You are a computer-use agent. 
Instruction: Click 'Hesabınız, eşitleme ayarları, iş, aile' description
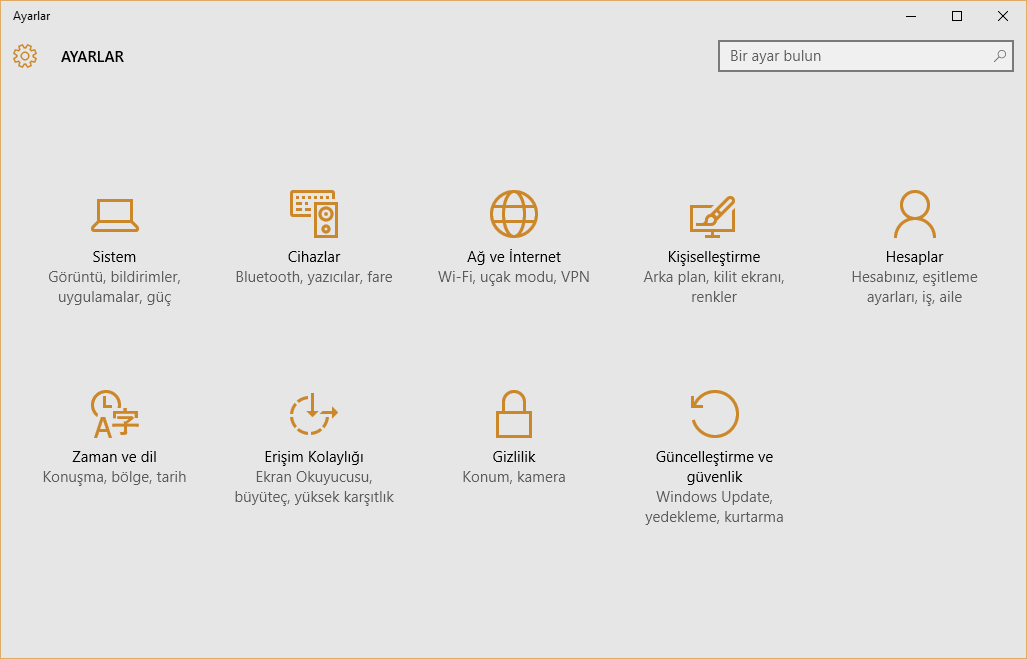coord(914,287)
